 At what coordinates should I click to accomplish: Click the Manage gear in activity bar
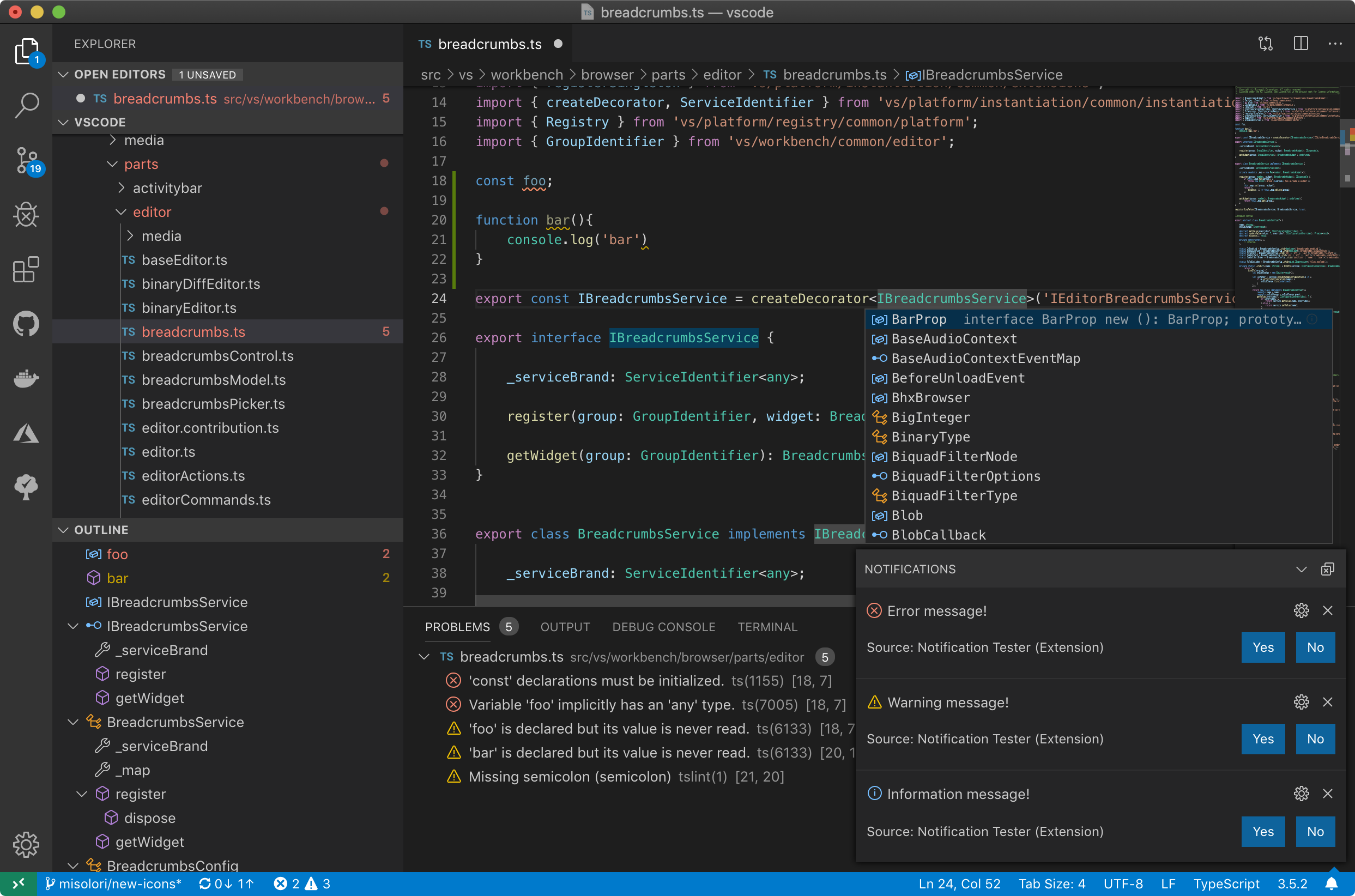click(26, 844)
